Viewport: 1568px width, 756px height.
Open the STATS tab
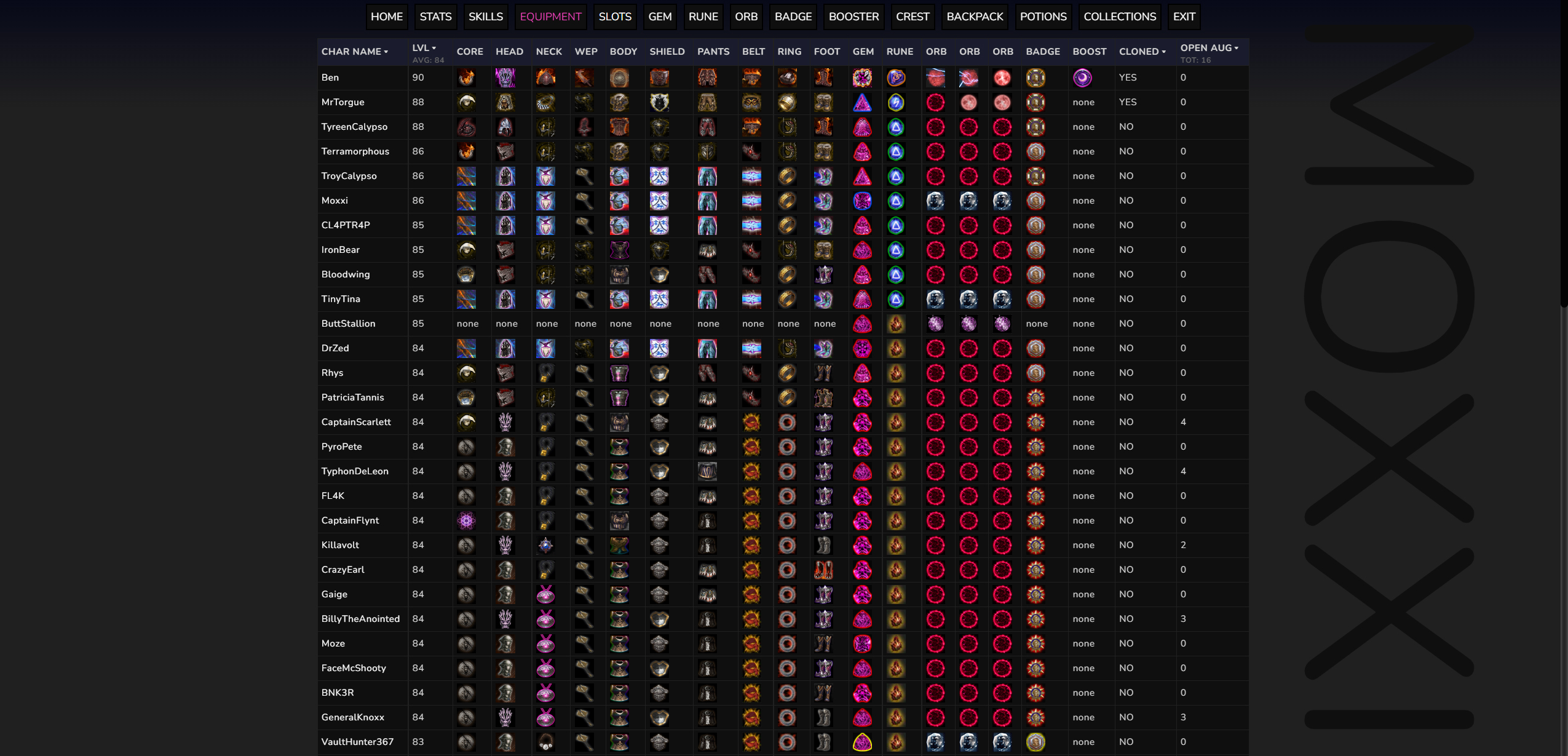pyautogui.click(x=436, y=17)
